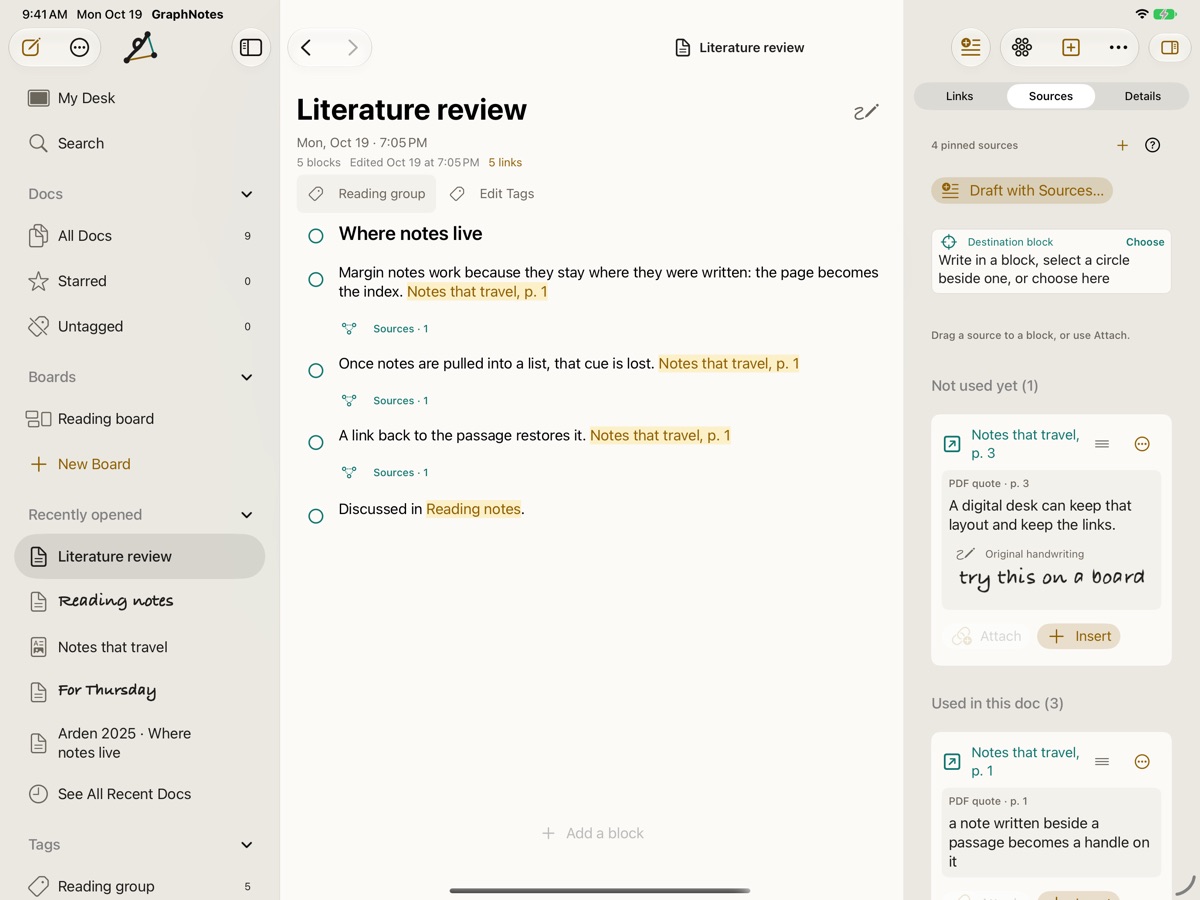Open the flower-shaped graph toolbar icon
The image size is (1200, 900).
pos(1022,47)
